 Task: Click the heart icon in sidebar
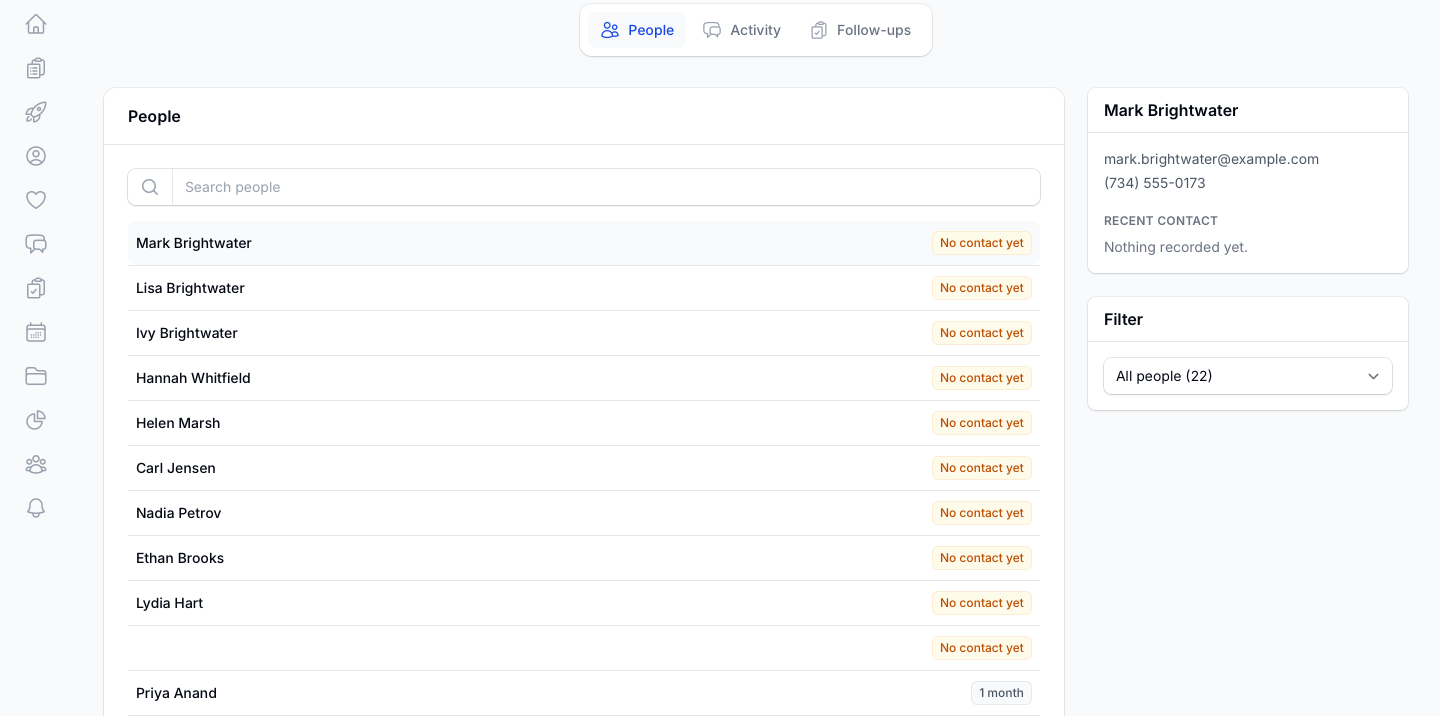36,200
